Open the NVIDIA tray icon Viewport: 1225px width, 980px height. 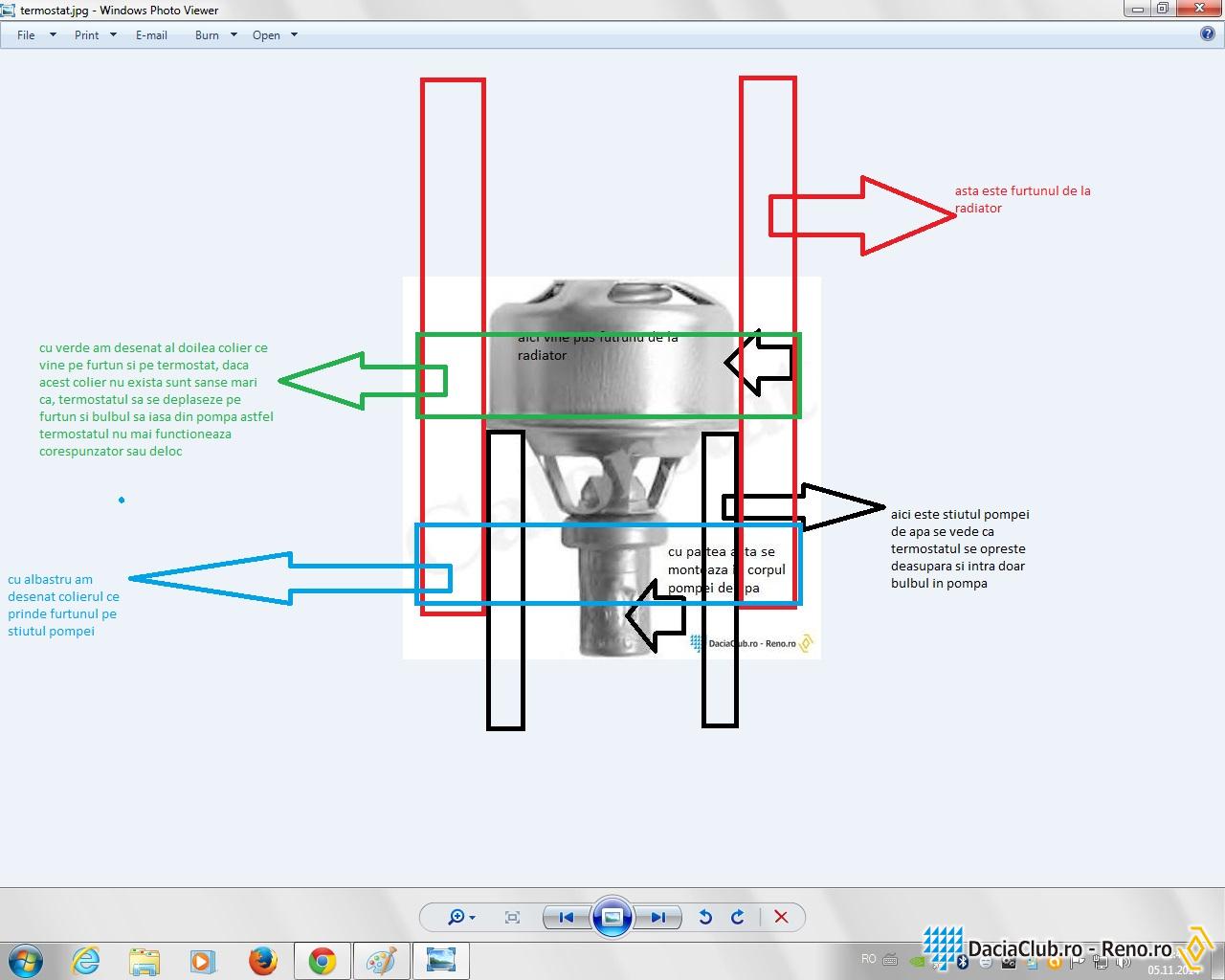pos(917,961)
